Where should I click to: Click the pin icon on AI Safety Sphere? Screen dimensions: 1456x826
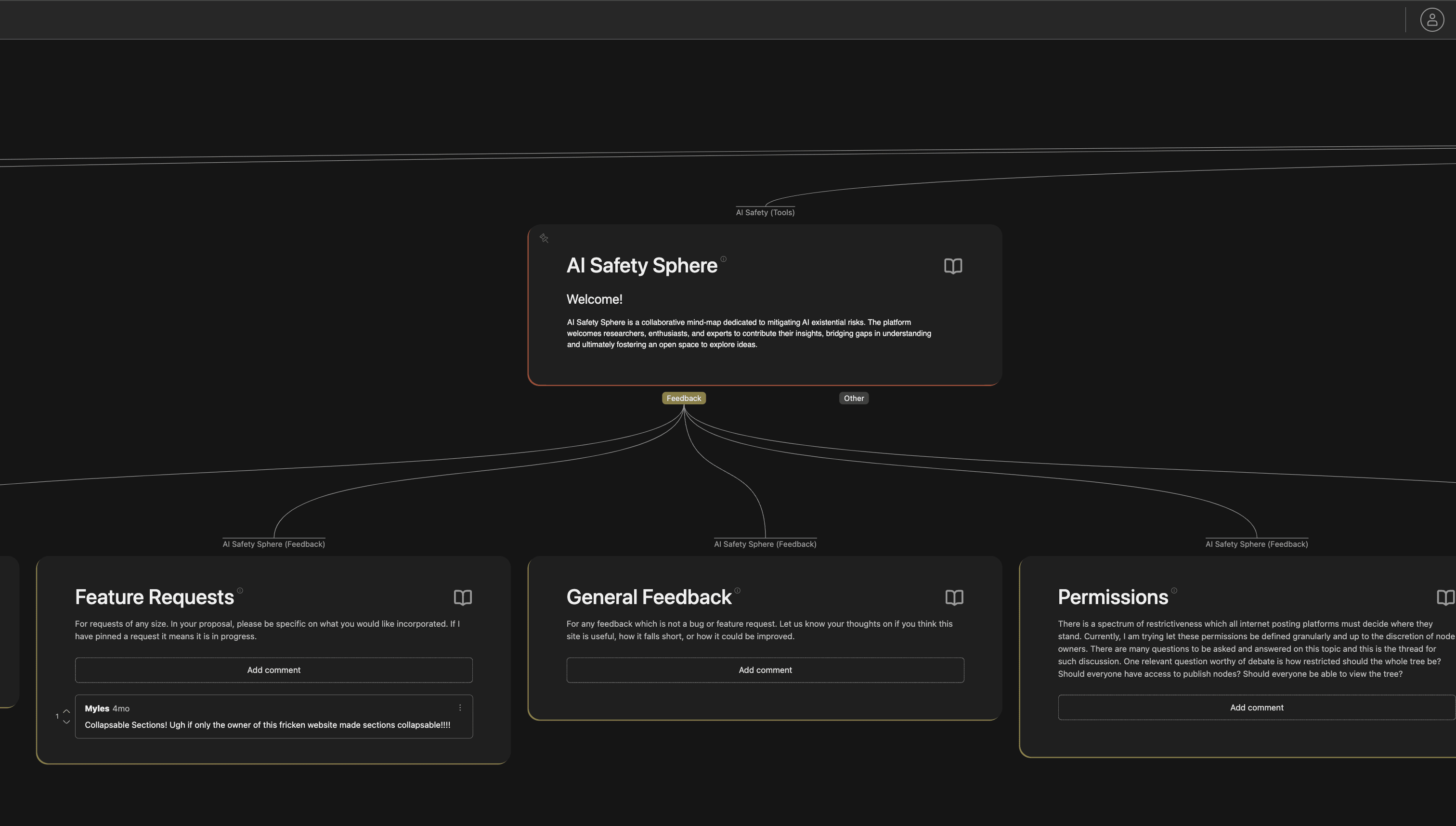[544, 238]
